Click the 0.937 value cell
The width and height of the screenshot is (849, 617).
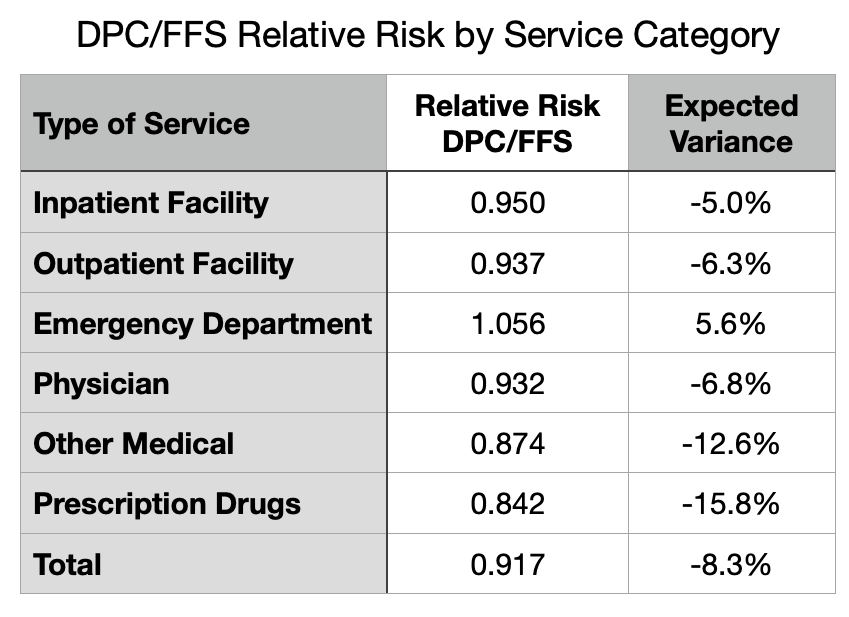[x=507, y=263]
